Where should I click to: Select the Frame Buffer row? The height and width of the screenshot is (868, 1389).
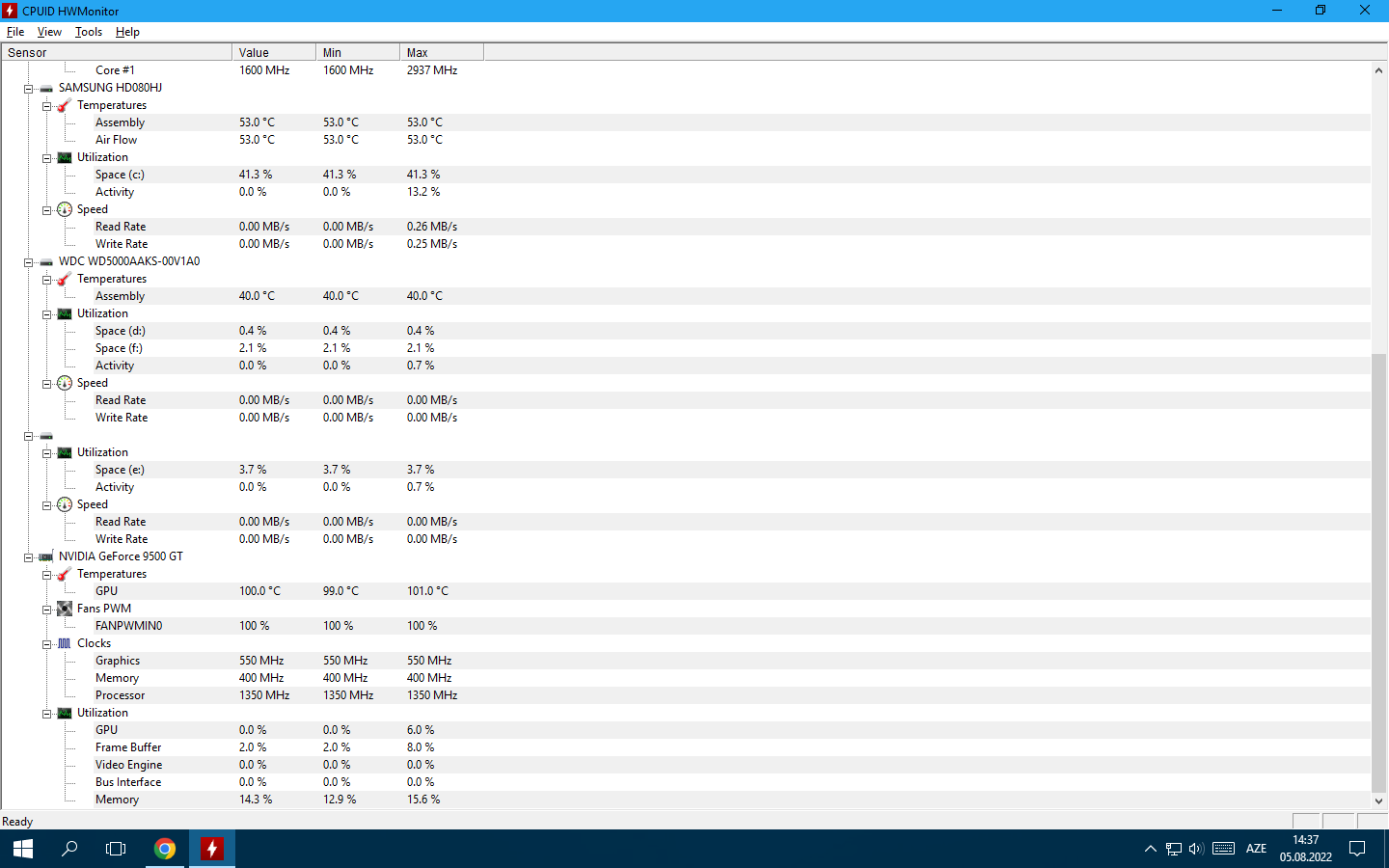(686, 747)
